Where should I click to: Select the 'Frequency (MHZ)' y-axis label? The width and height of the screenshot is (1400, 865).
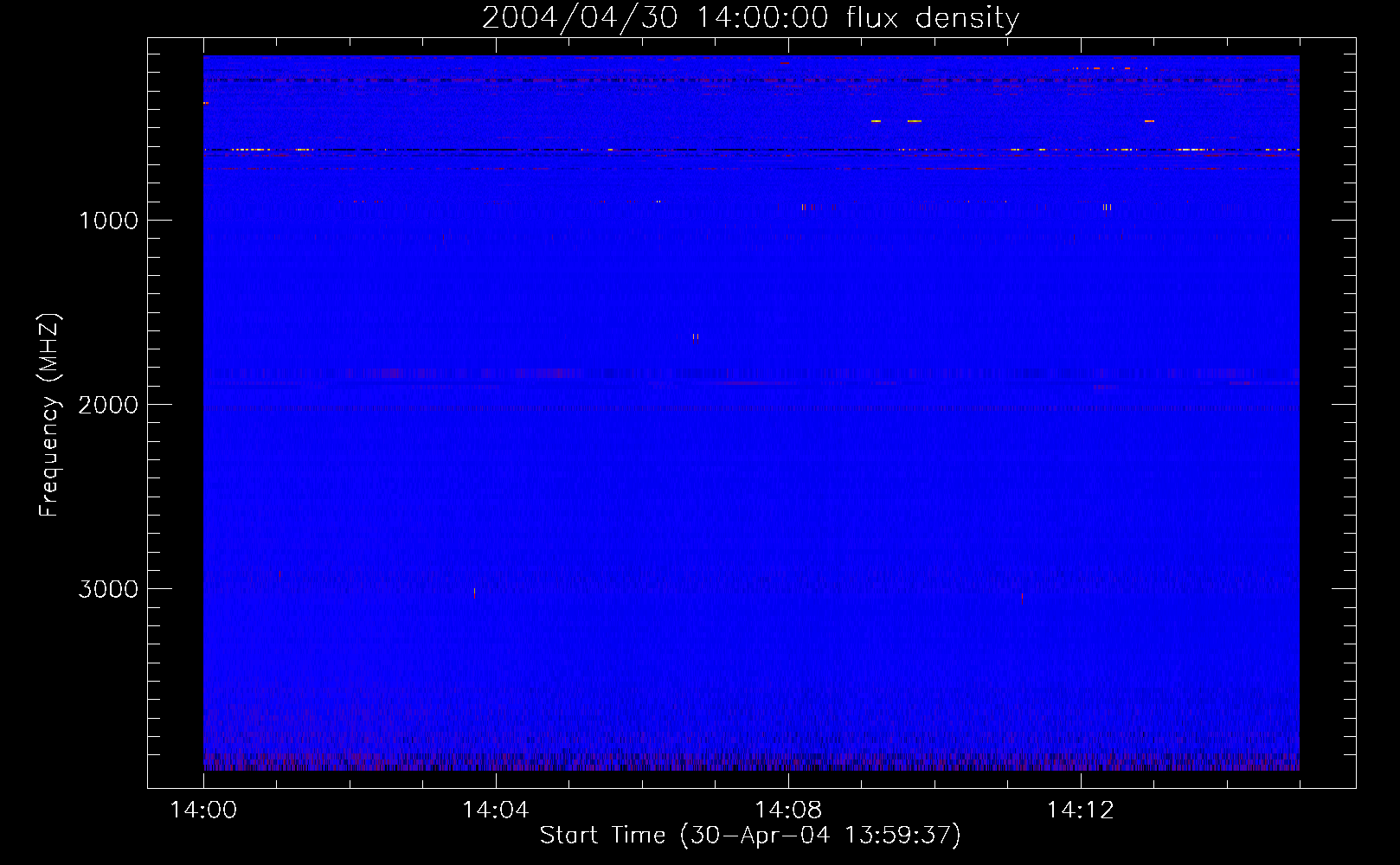coord(49,415)
